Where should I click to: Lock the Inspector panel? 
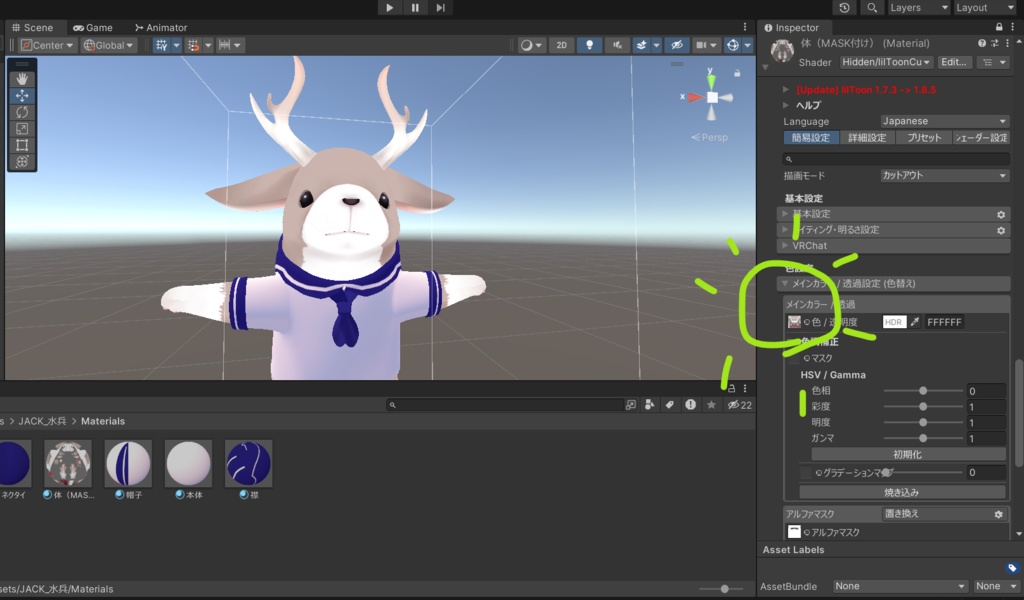(999, 27)
